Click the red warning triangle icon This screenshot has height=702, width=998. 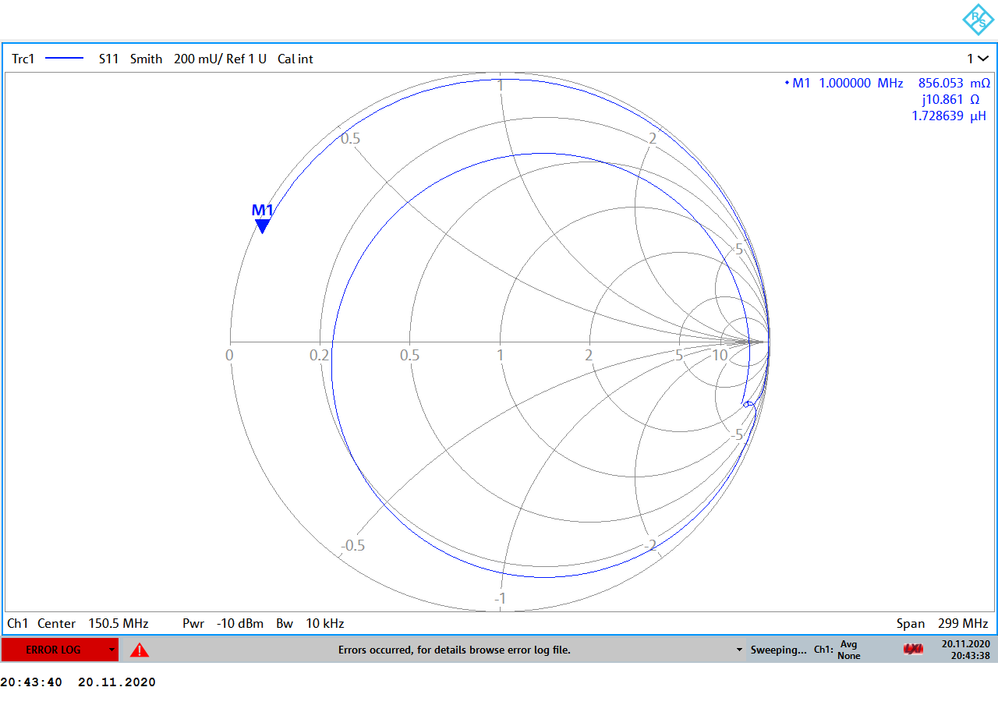pyautogui.click(x=139, y=650)
